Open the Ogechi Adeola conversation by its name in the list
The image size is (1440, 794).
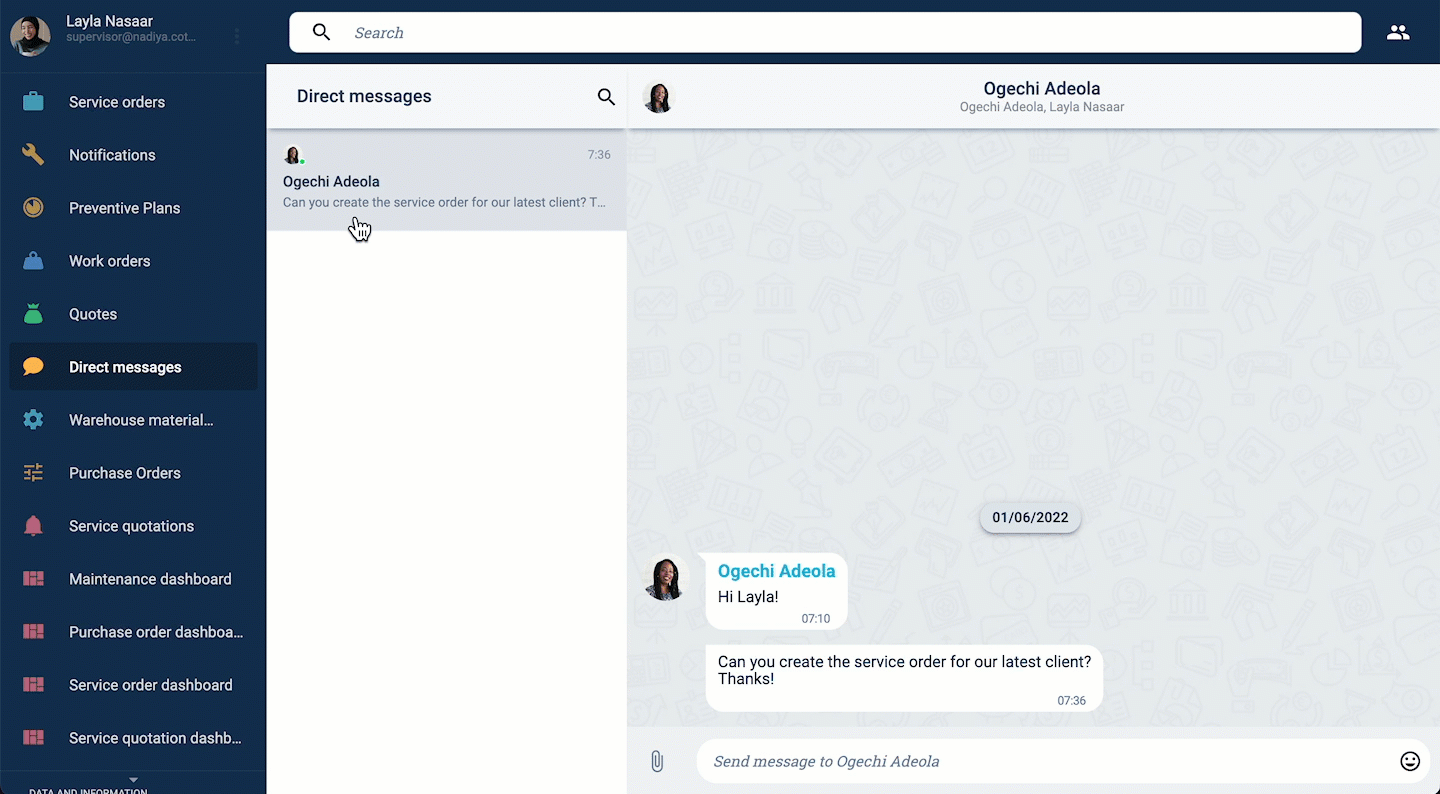pos(331,182)
